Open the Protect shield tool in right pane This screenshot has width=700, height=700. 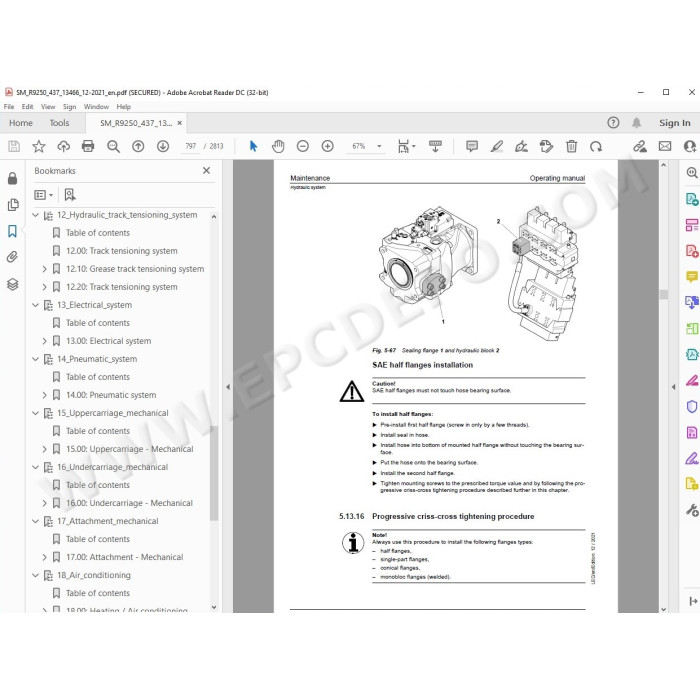(692, 406)
